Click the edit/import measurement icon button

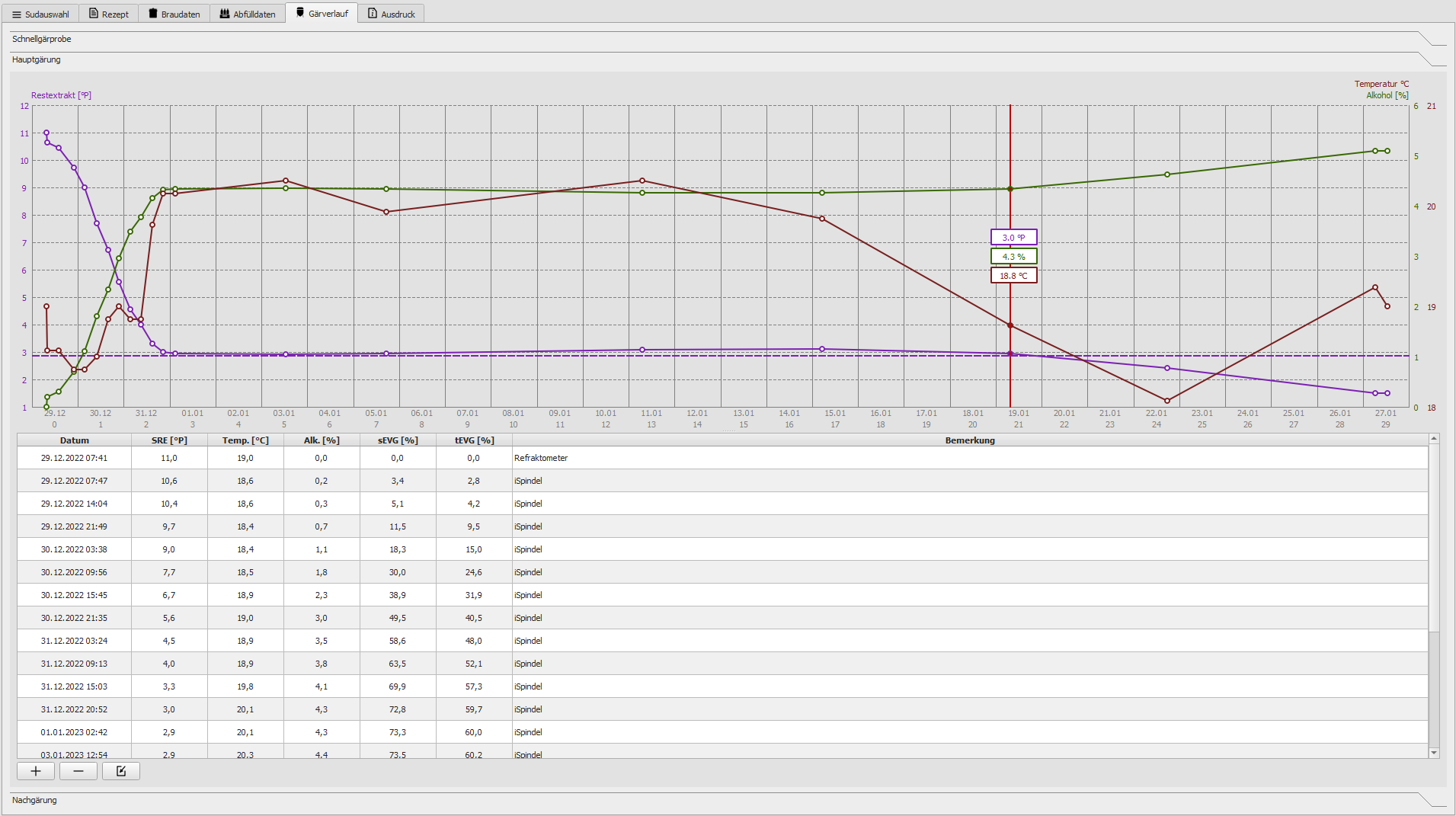point(121,771)
